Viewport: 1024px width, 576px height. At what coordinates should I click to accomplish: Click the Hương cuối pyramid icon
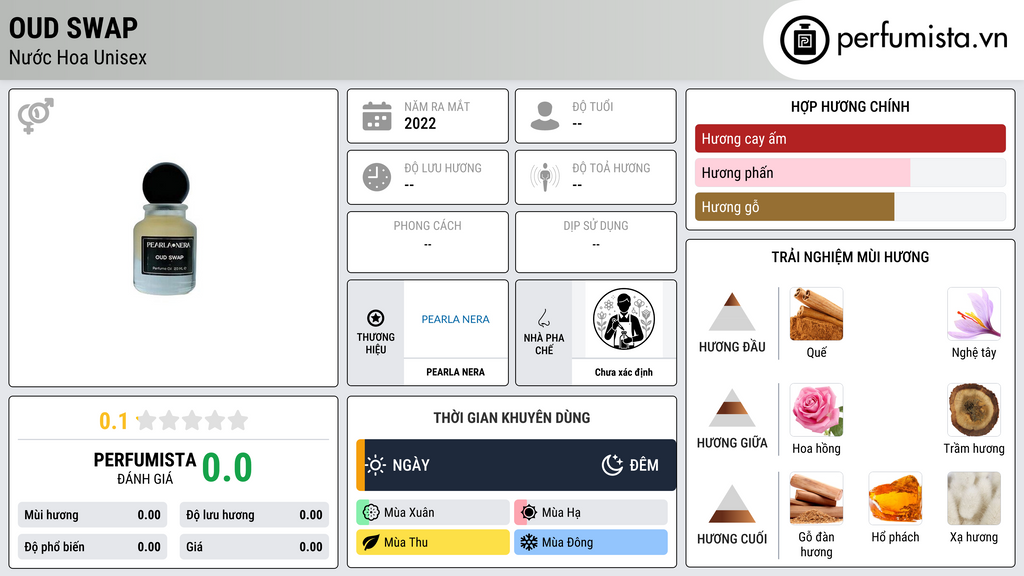pyautogui.click(x=732, y=504)
